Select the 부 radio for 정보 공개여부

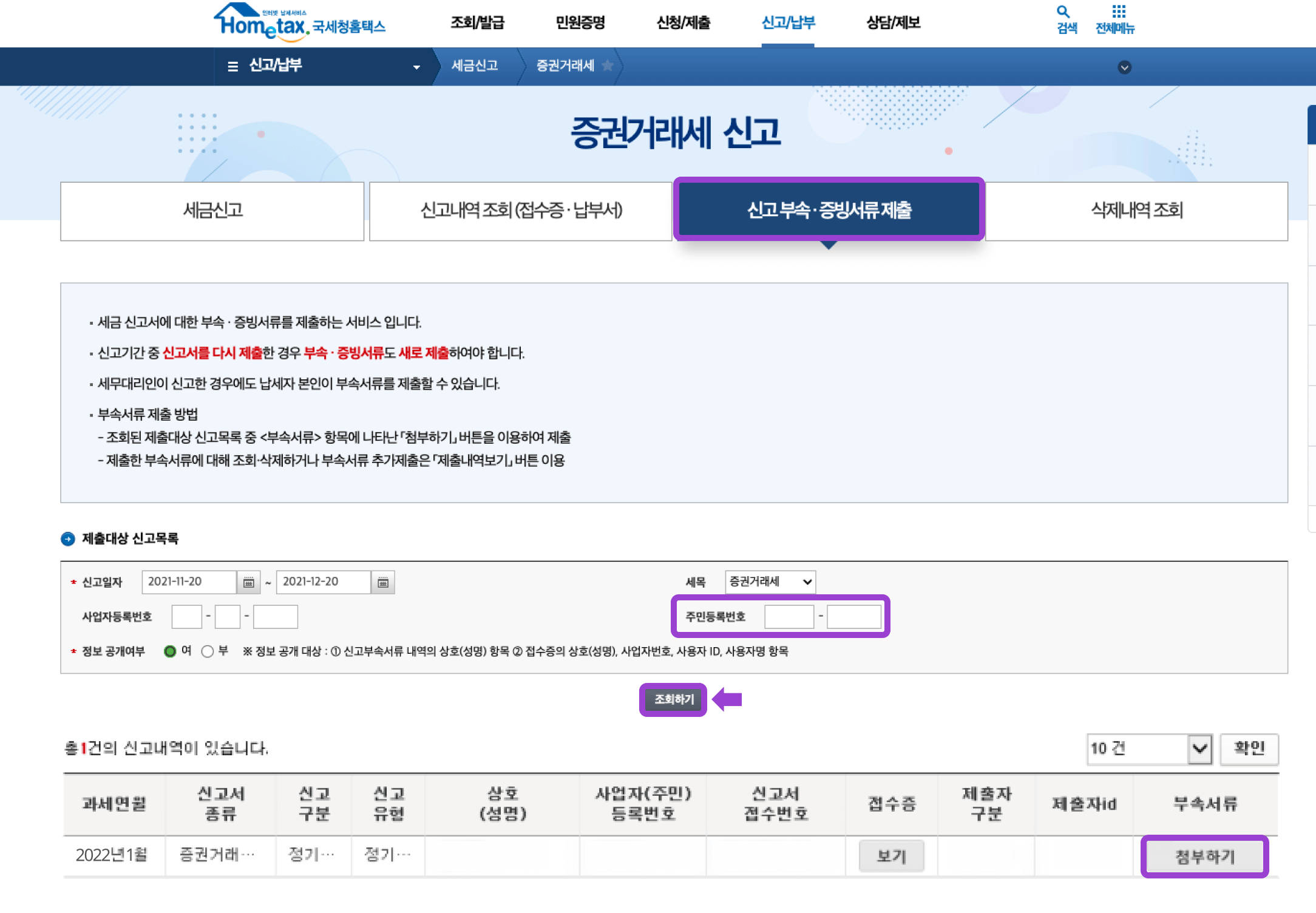pyautogui.click(x=208, y=651)
